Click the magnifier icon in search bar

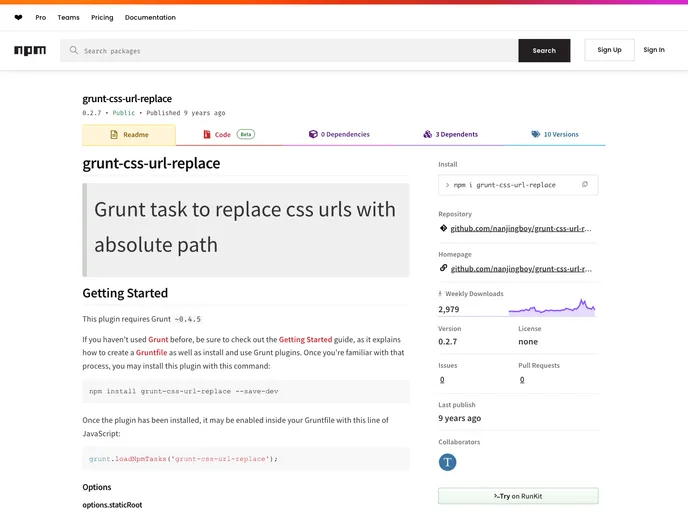pyautogui.click(x=74, y=50)
